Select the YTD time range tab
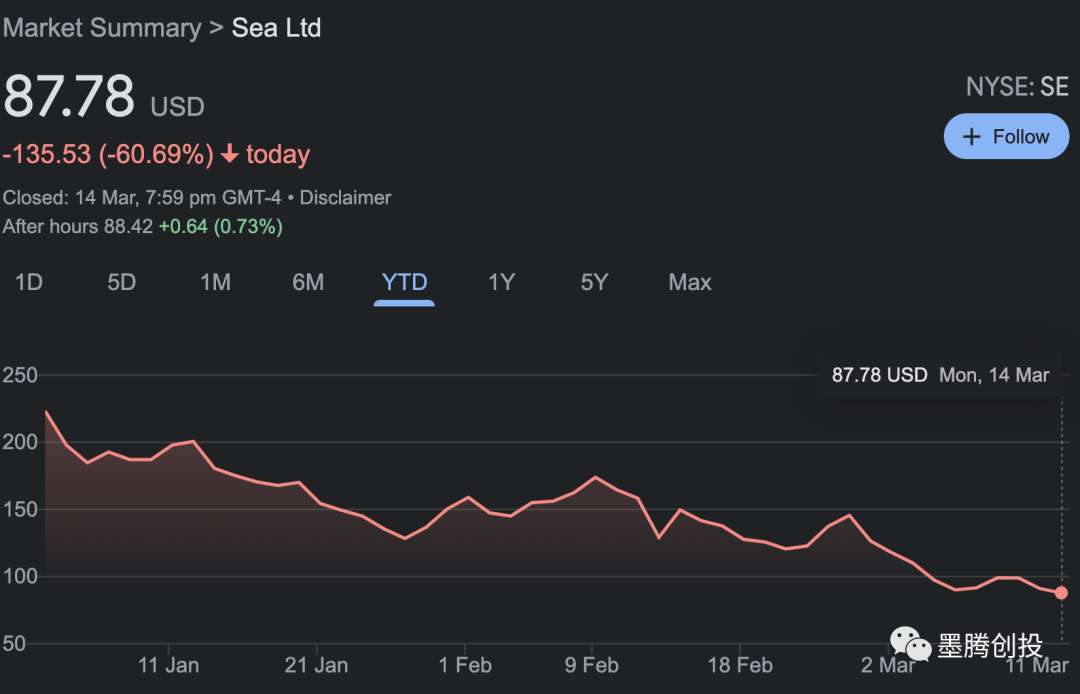 pyautogui.click(x=404, y=282)
